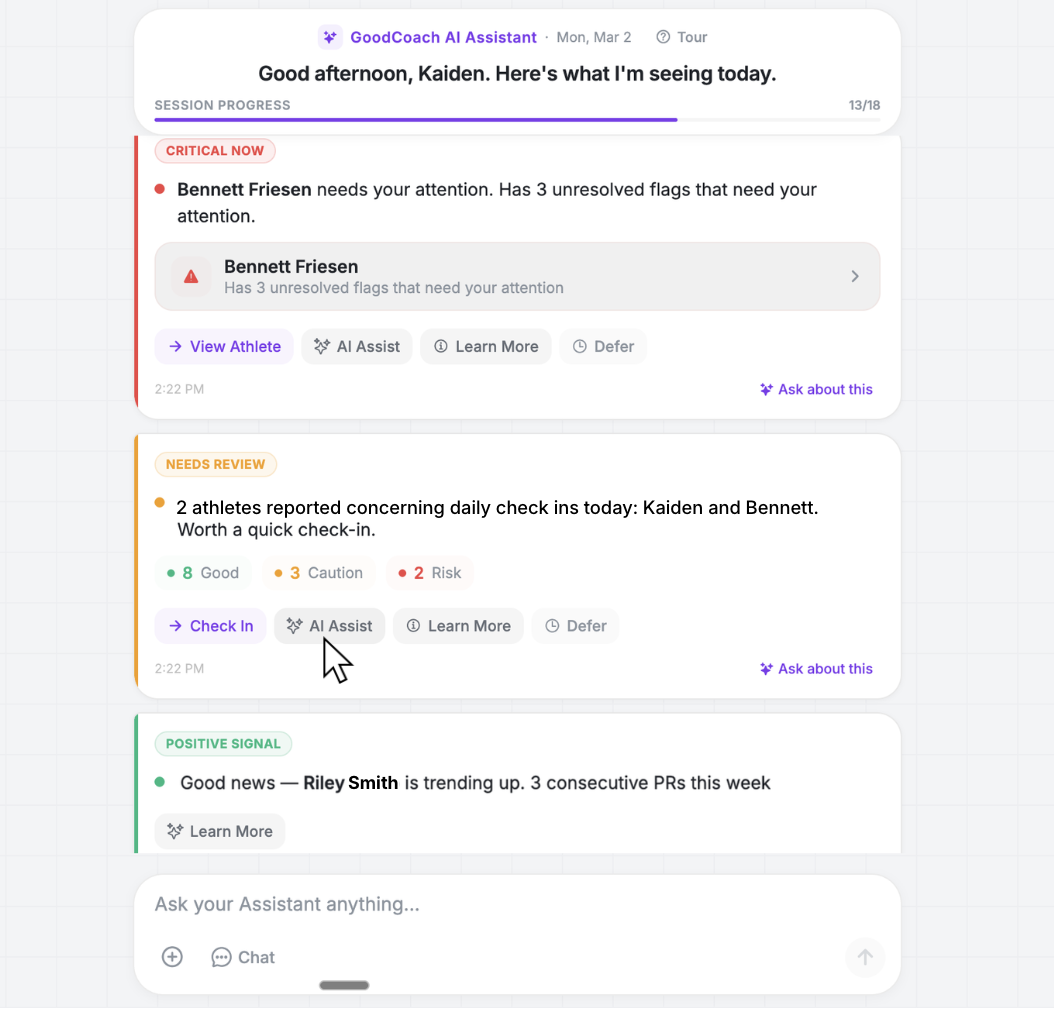Viewport: 1054px width, 1012px height.
Task: Toggle the '3 Caution' athlete status filter
Action: tap(318, 573)
